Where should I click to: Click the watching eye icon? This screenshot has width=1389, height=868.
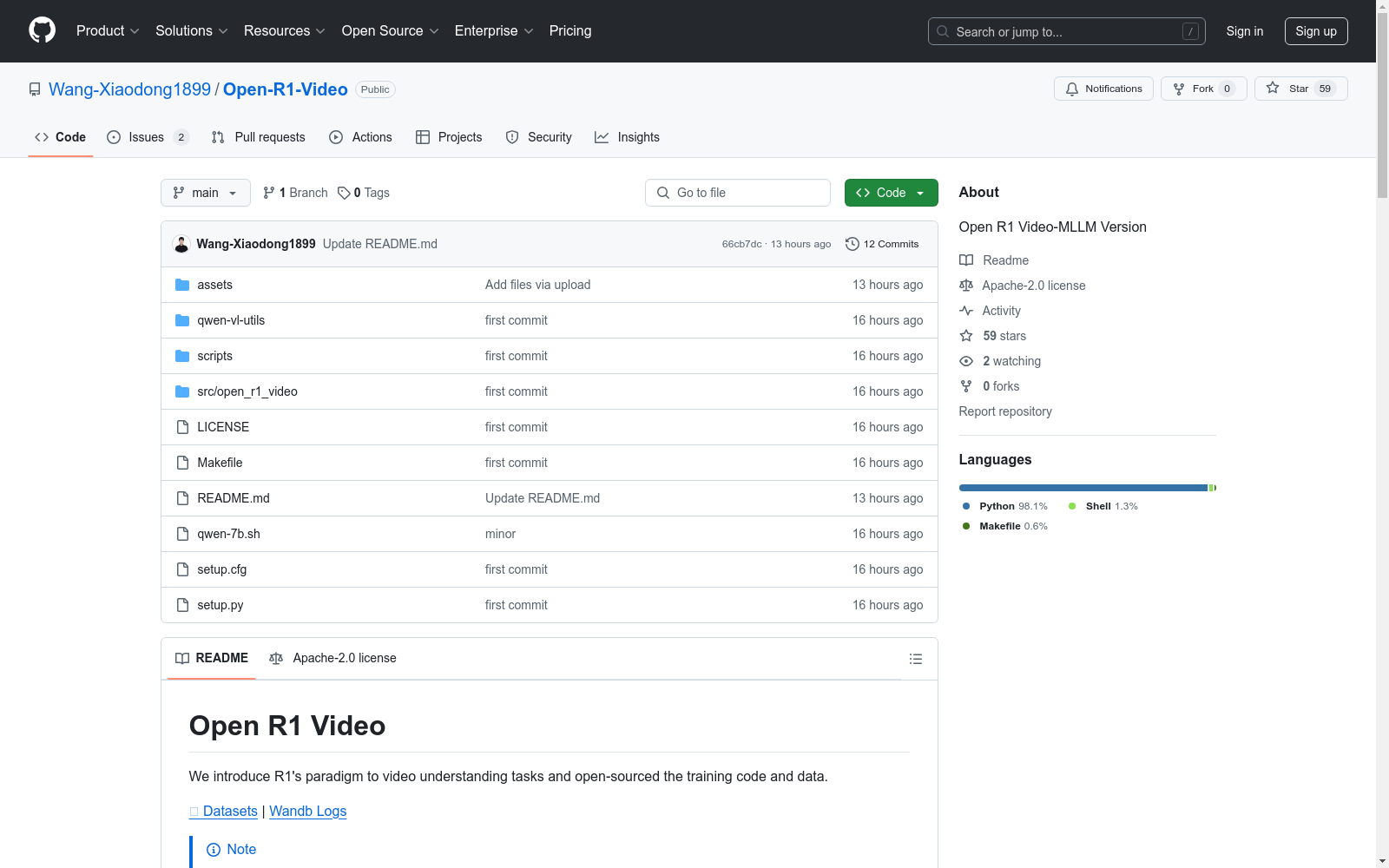[966, 361]
